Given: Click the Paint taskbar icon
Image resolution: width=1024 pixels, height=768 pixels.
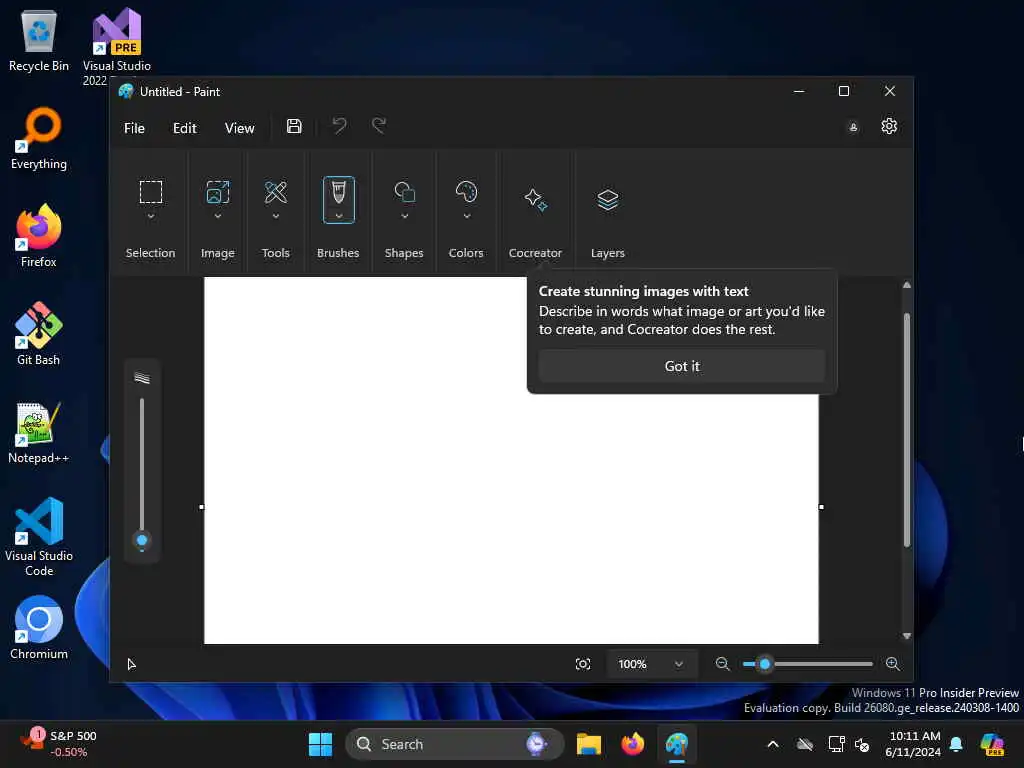Looking at the screenshot, I should 677,744.
